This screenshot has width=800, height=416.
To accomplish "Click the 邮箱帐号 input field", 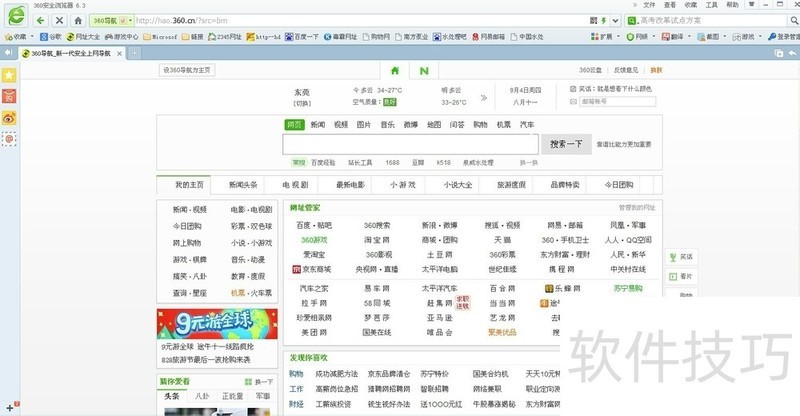I will click(617, 102).
